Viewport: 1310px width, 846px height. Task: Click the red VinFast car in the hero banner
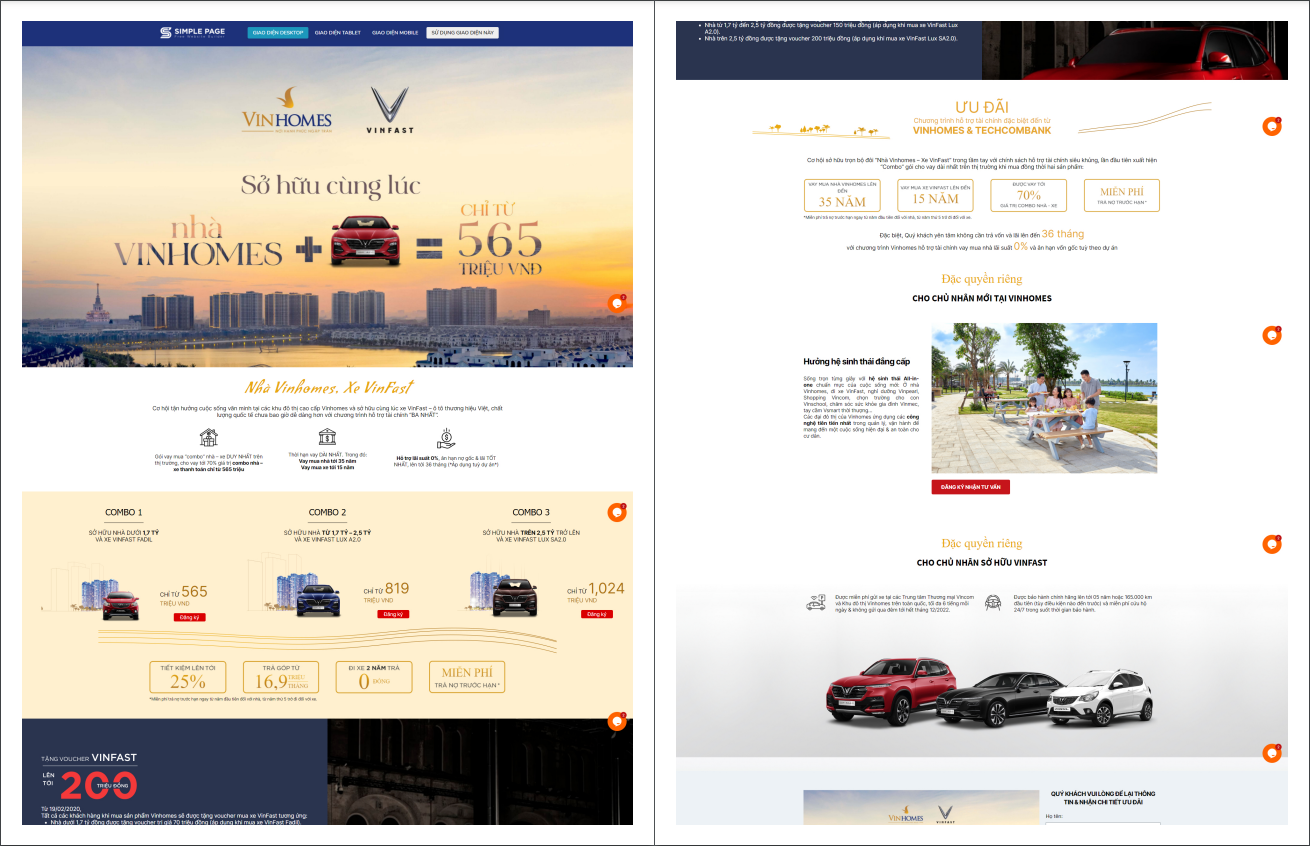tap(365, 241)
